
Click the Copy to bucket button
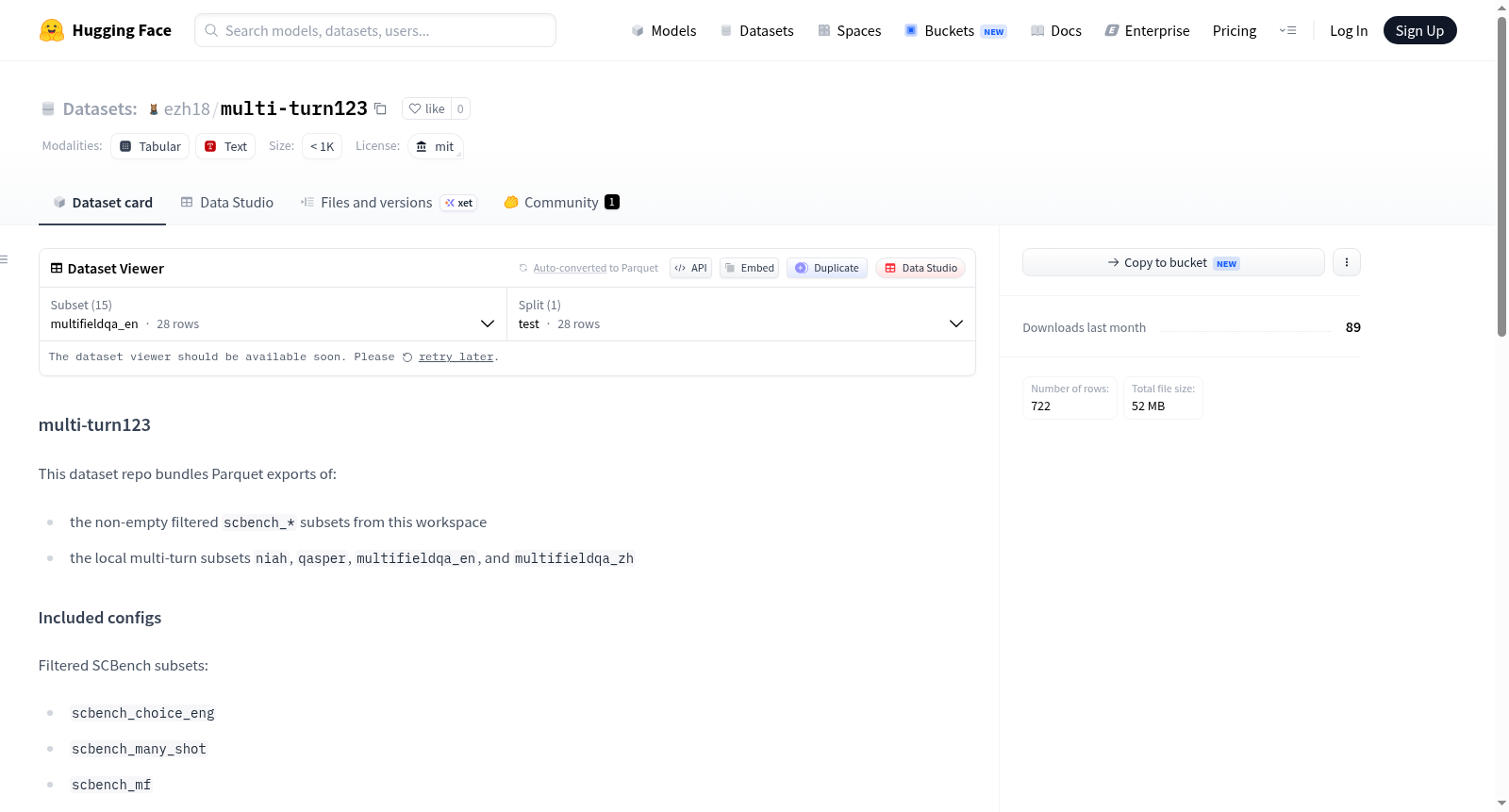[1173, 262]
